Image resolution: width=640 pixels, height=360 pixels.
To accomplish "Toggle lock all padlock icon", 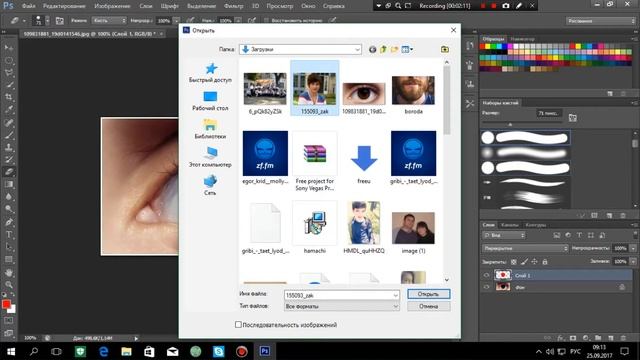I will (544, 262).
